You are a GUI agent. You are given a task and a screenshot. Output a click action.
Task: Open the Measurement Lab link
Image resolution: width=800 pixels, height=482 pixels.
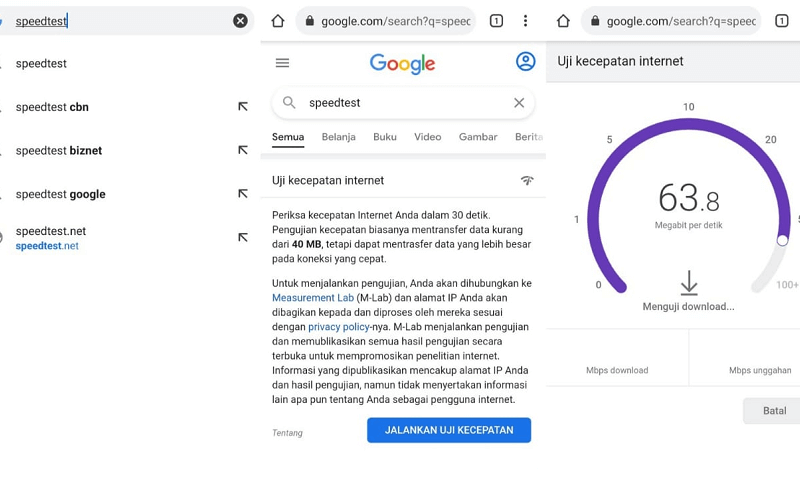pos(313,298)
